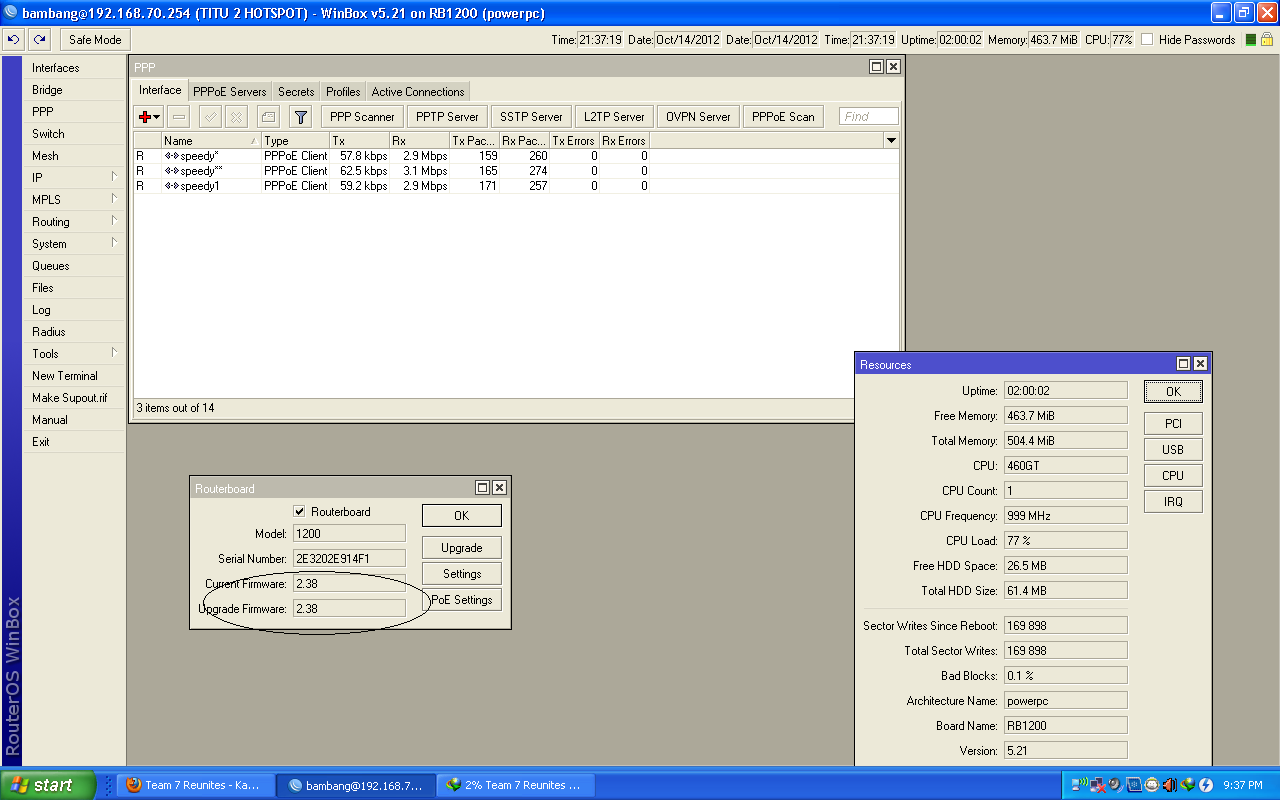Open Interfaces from the sidebar menu
This screenshot has height=800, width=1280.
point(75,68)
